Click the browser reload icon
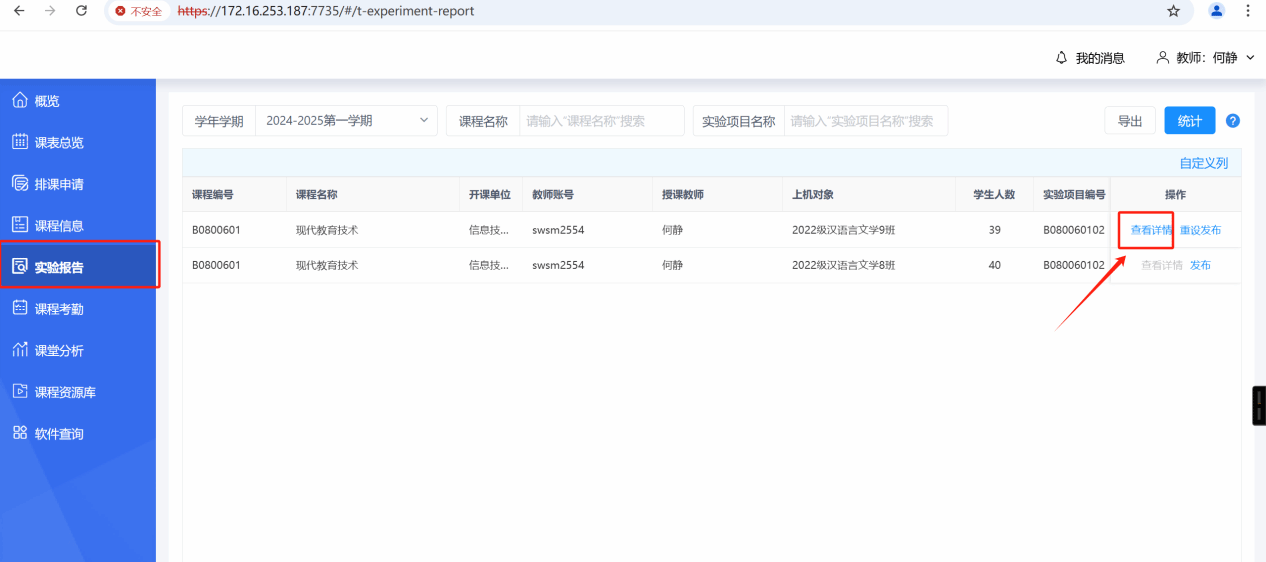 pyautogui.click(x=81, y=11)
